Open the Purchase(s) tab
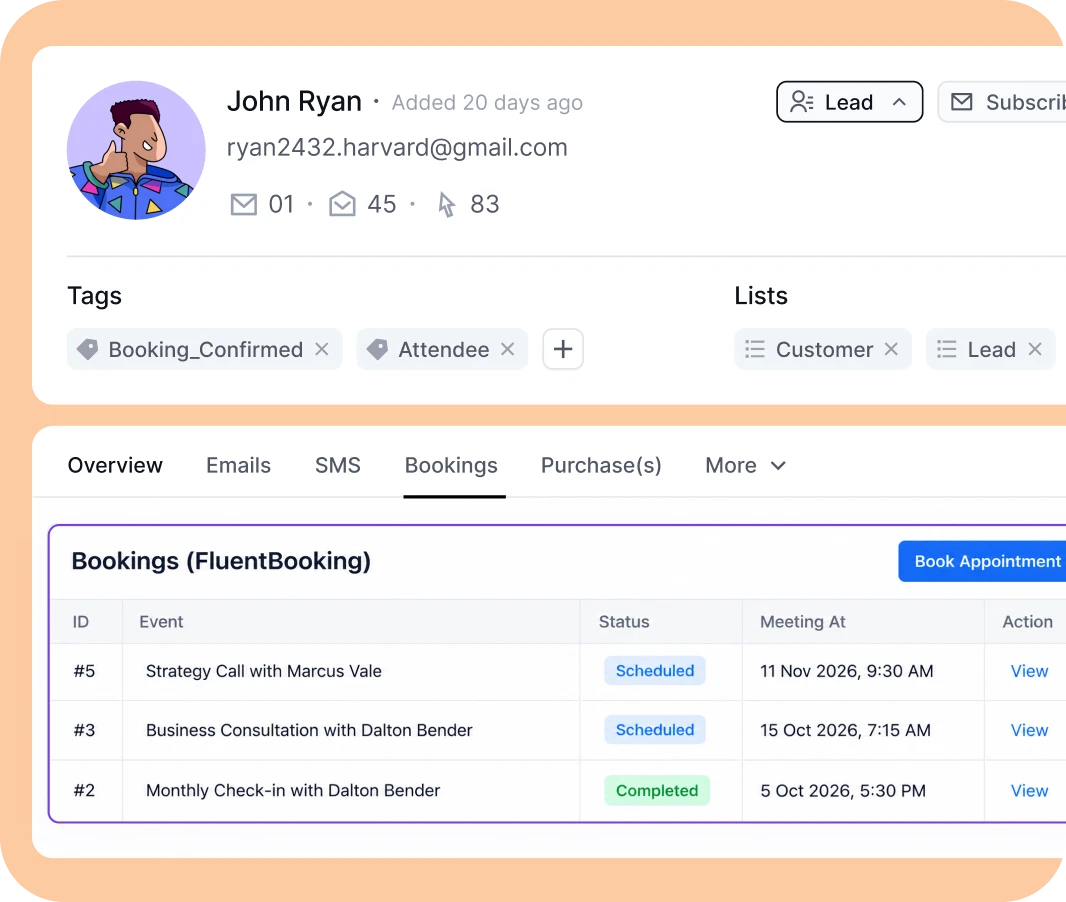The image size is (1066, 902). [x=601, y=465]
